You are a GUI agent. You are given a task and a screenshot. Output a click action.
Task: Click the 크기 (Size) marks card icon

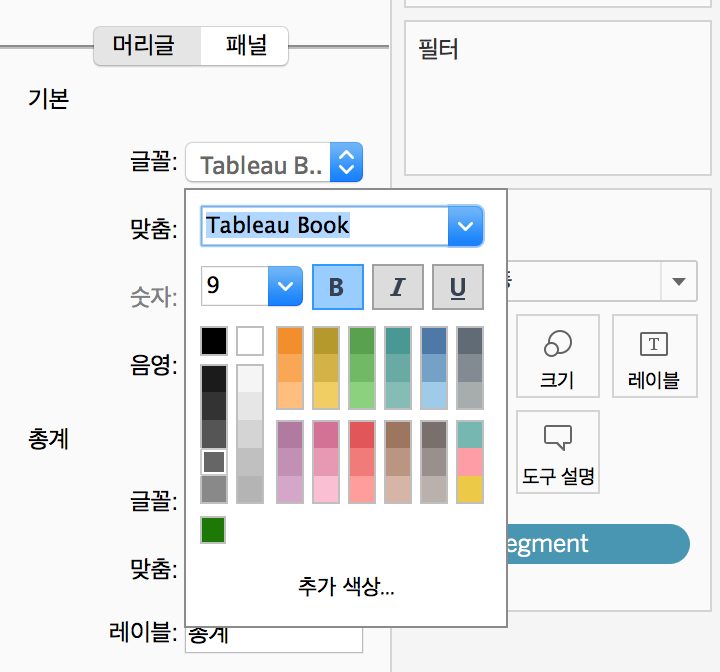coord(557,356)
